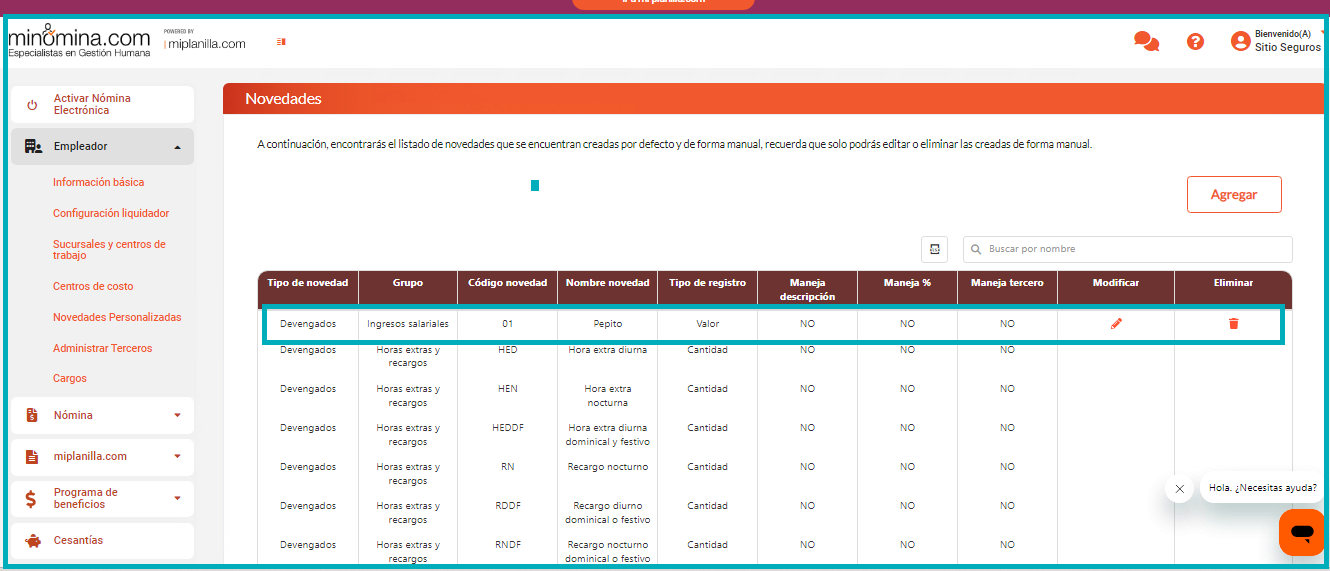
Task: Open Novedades Personalizadas in sidebar
Action: [117, 317]
